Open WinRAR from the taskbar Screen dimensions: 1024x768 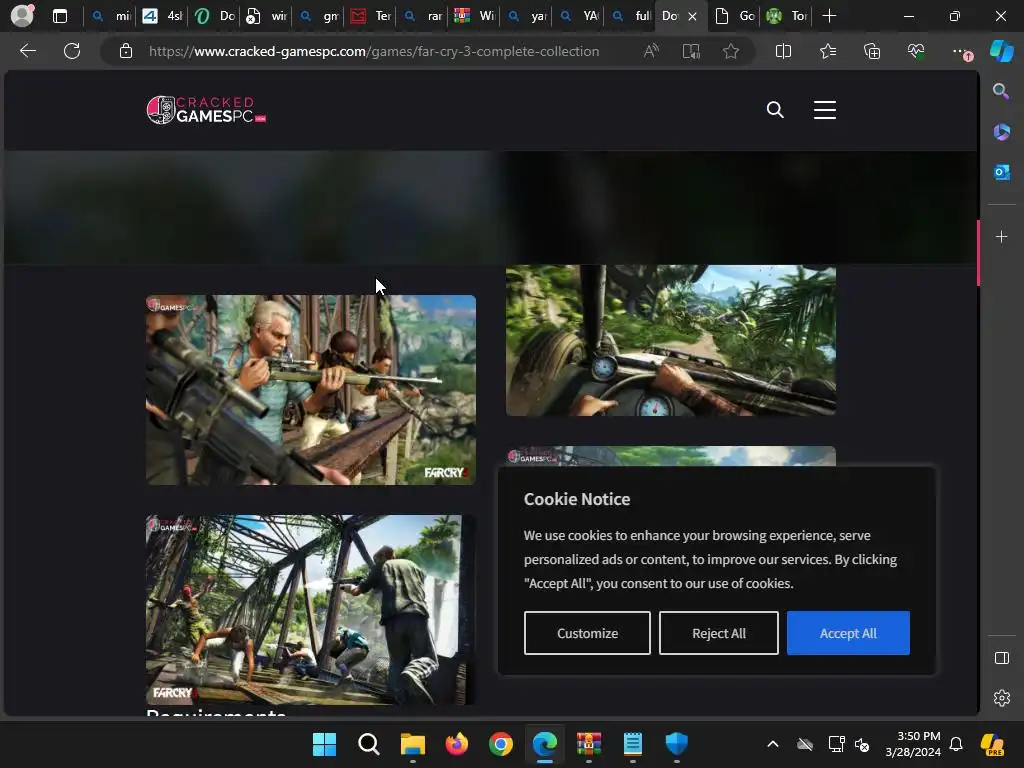click(589, 744)
